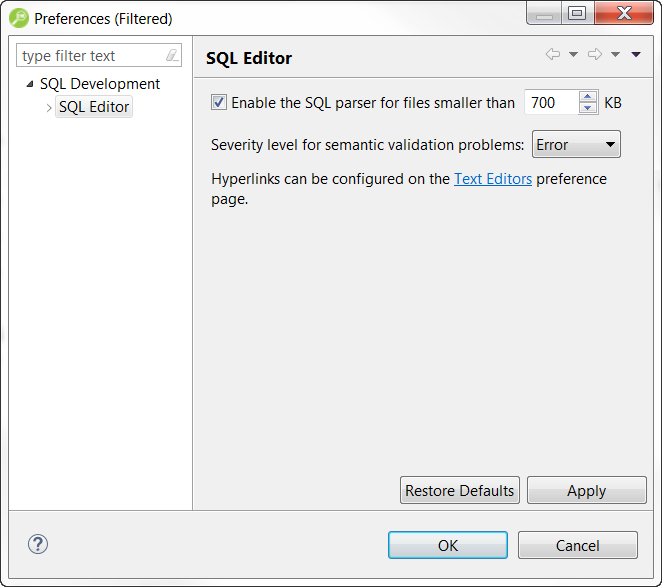Open the Text Editors preference link
Image resolution: width=662 pixels, height=587 pixels.
pos(493,179)
